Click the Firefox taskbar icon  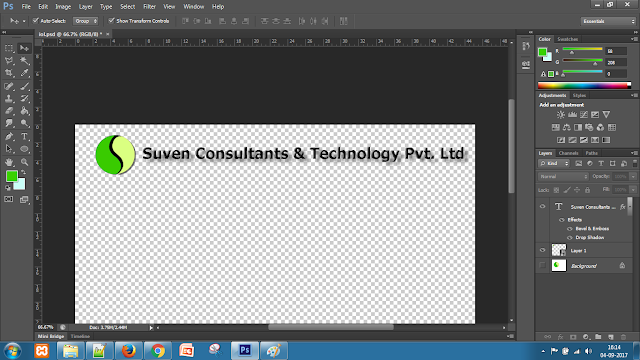[x=128, y=351]
